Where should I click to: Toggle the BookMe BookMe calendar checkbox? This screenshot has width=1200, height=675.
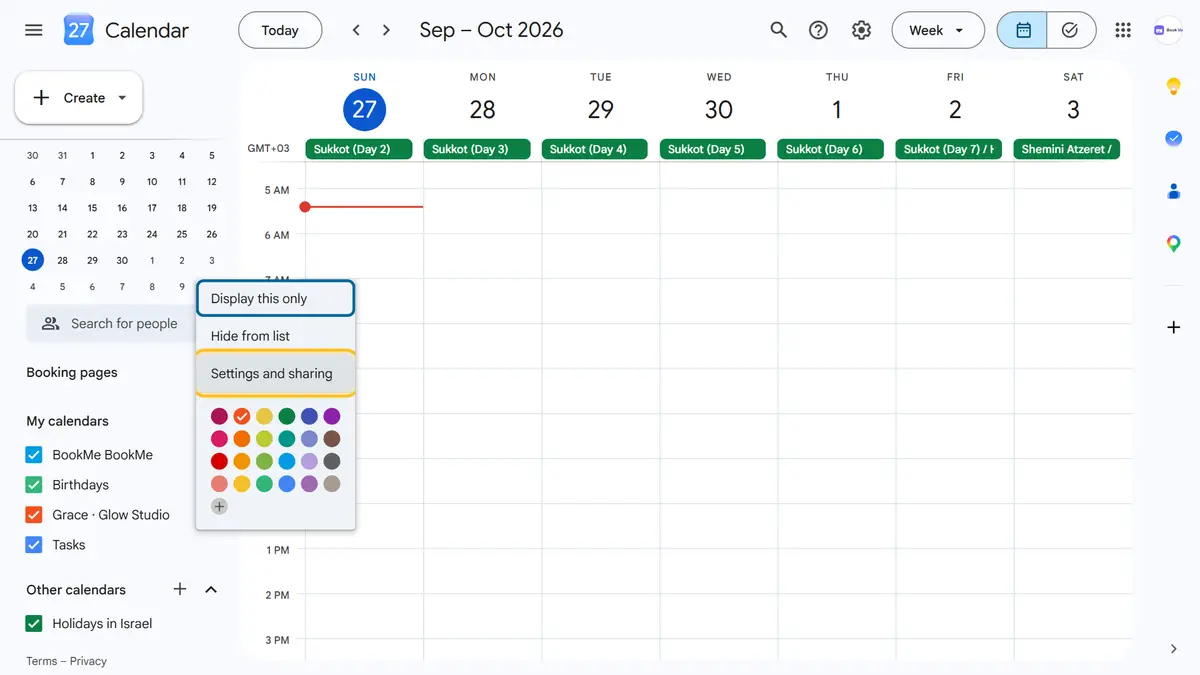click(x=33, y=455)
